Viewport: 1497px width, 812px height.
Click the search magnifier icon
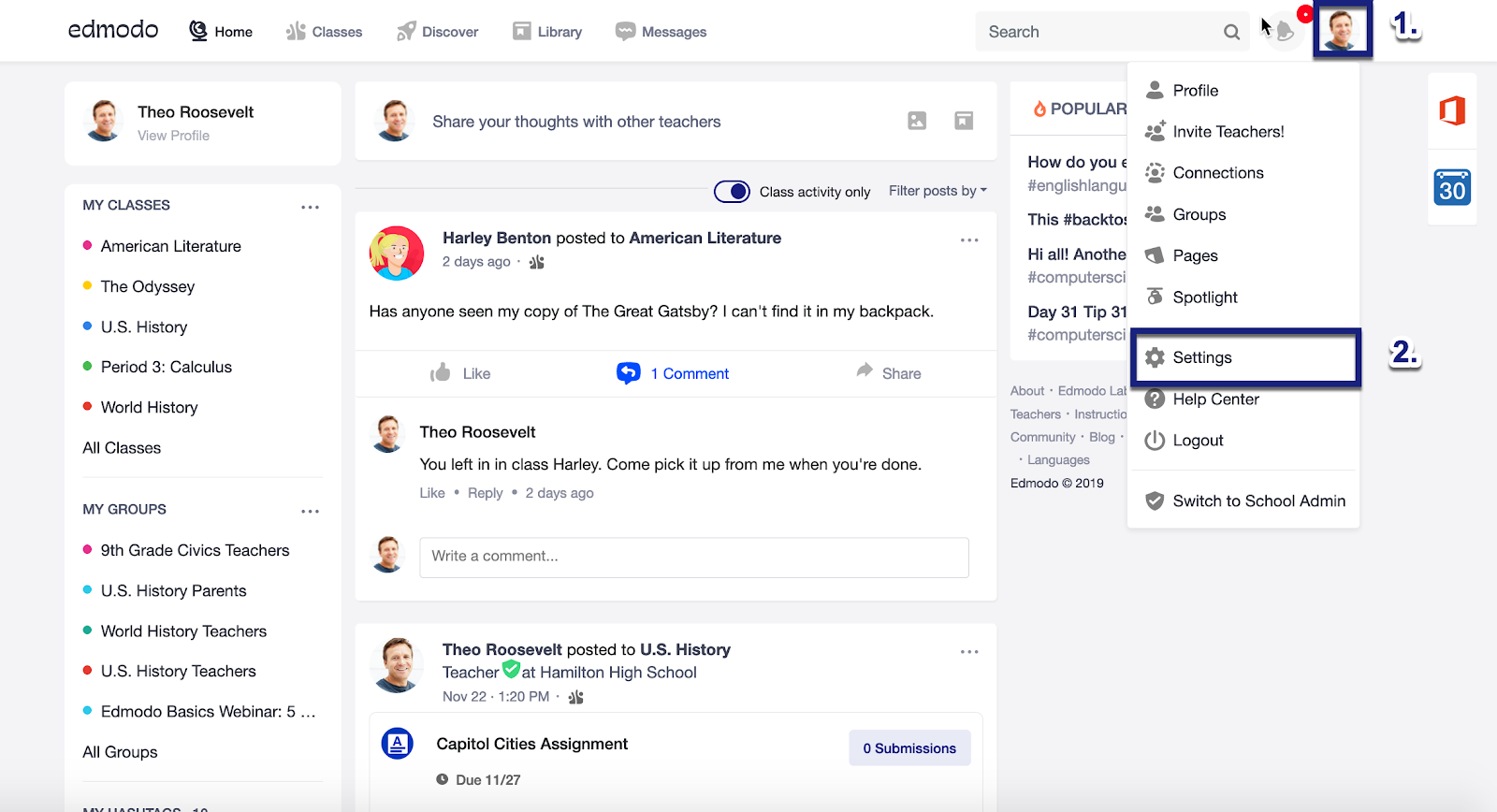[1231, 32]
